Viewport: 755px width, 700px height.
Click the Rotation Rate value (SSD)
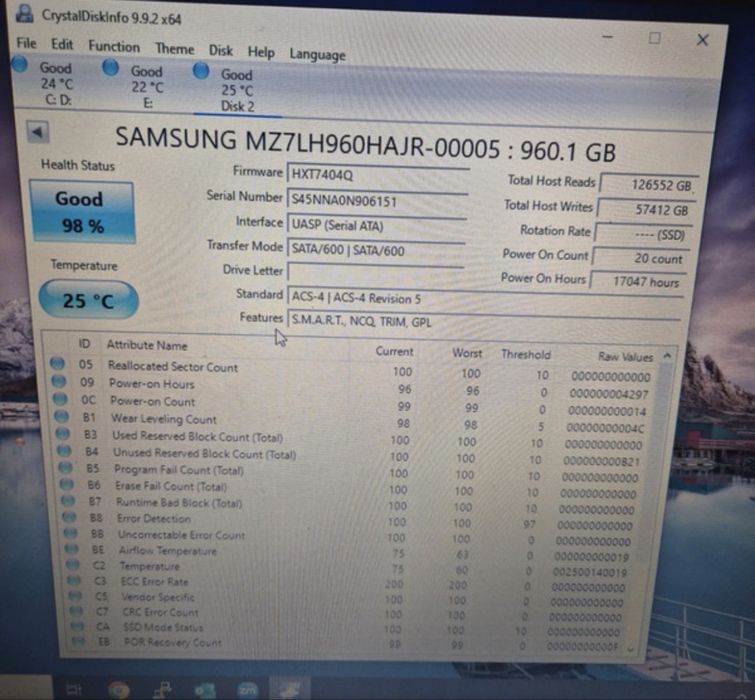coord(643,234)
